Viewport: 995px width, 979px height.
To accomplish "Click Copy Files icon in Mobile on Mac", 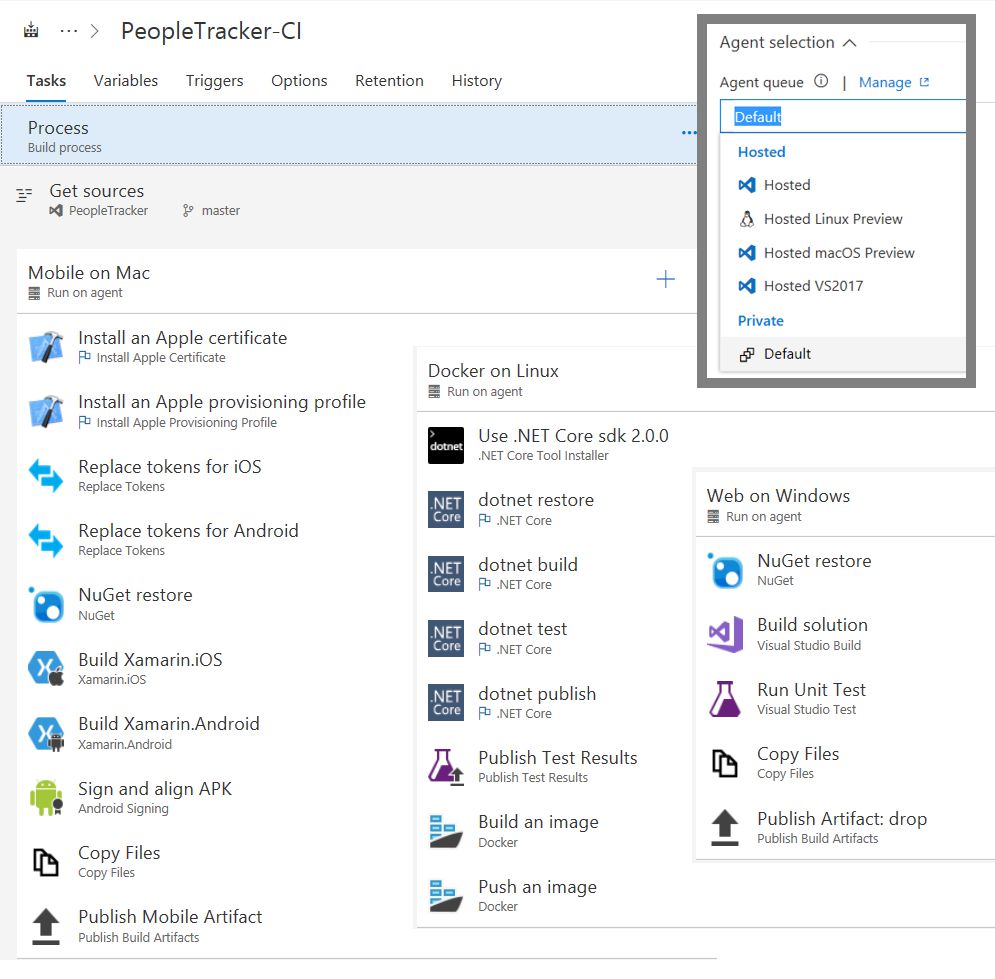I will [46, 862].
